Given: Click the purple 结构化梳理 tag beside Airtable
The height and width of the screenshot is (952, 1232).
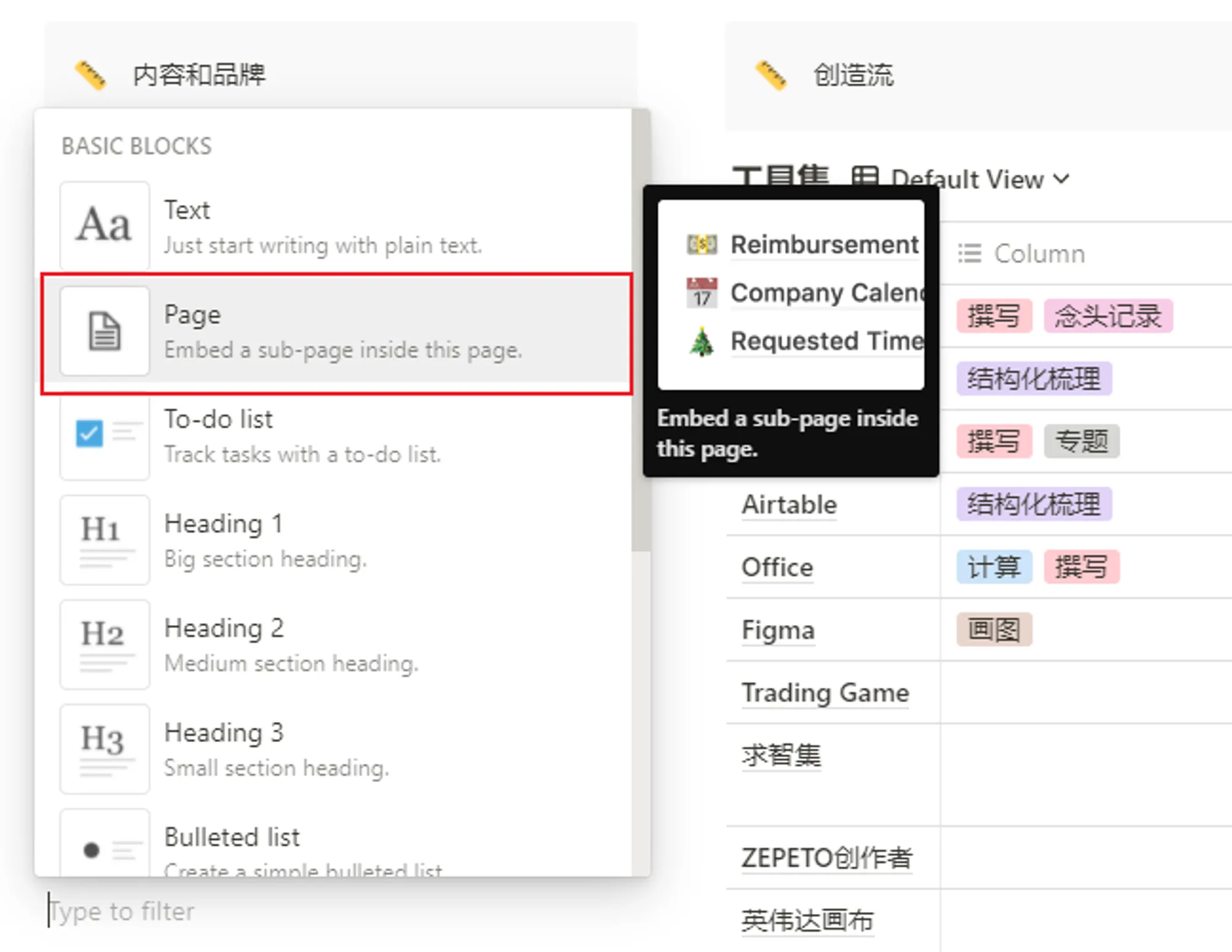Looking at the screenshot, I should 1034,504.
